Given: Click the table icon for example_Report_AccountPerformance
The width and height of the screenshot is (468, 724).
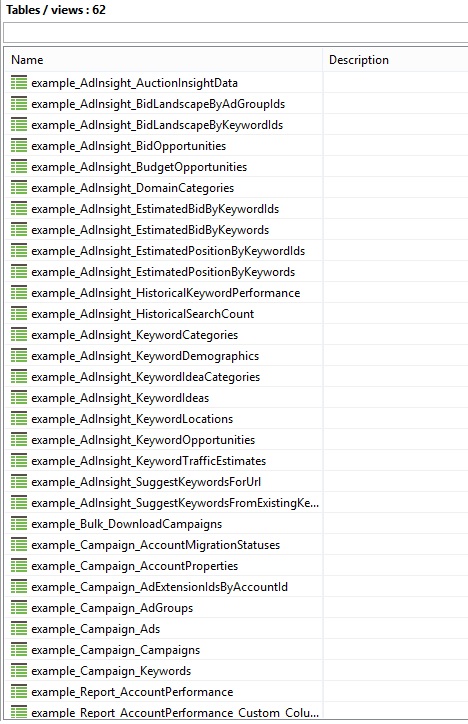Looking at the screenshot, I should pyautogui.click(x=19, y=692).
